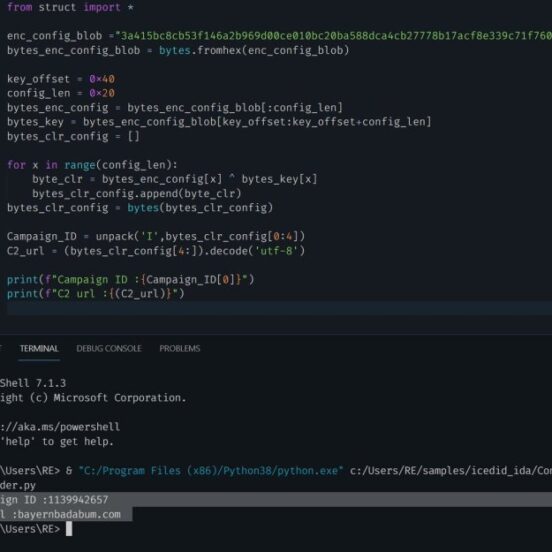Click the Microsoft Corporation copyright line
552x552 pixels.
93,398
